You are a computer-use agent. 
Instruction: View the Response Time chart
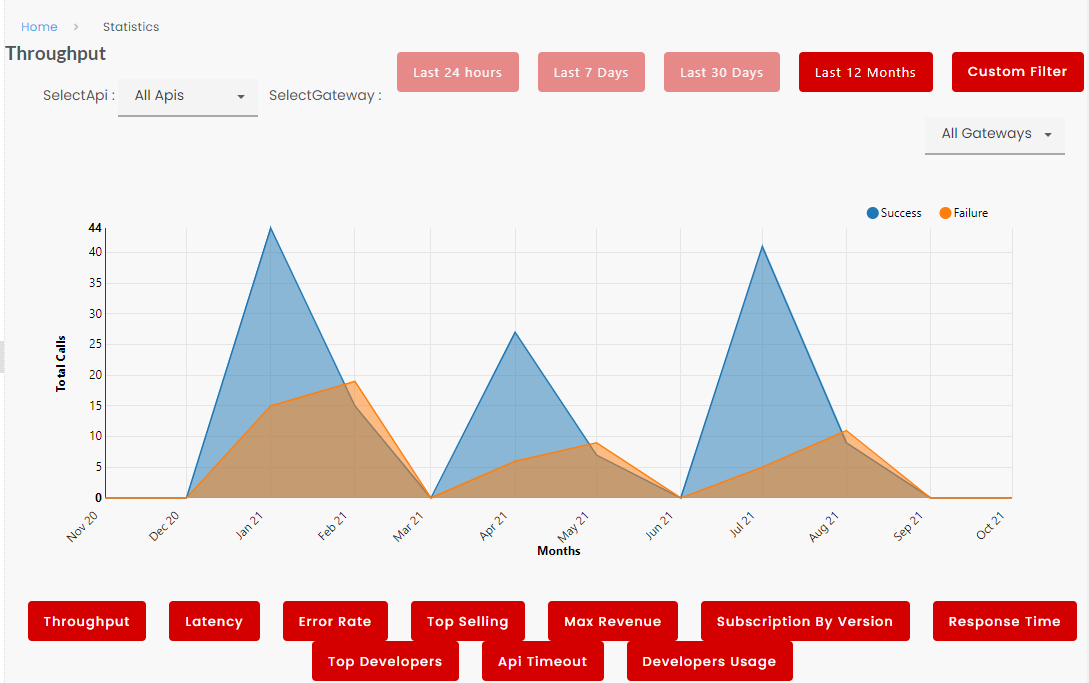tap(1004, 621)
